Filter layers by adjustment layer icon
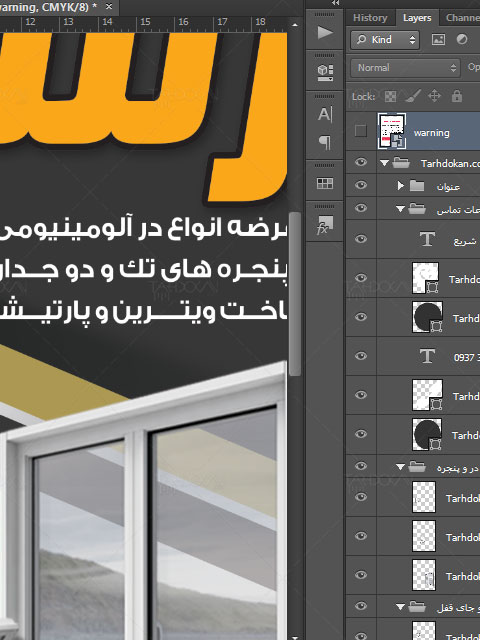This screenshot has width=480, height=640. coord(462,39)
